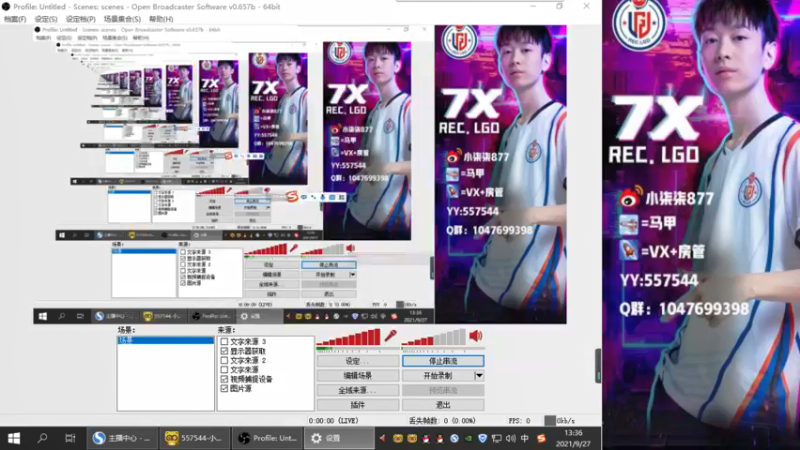
Task: Open network status tray icon
Action: 496,438
